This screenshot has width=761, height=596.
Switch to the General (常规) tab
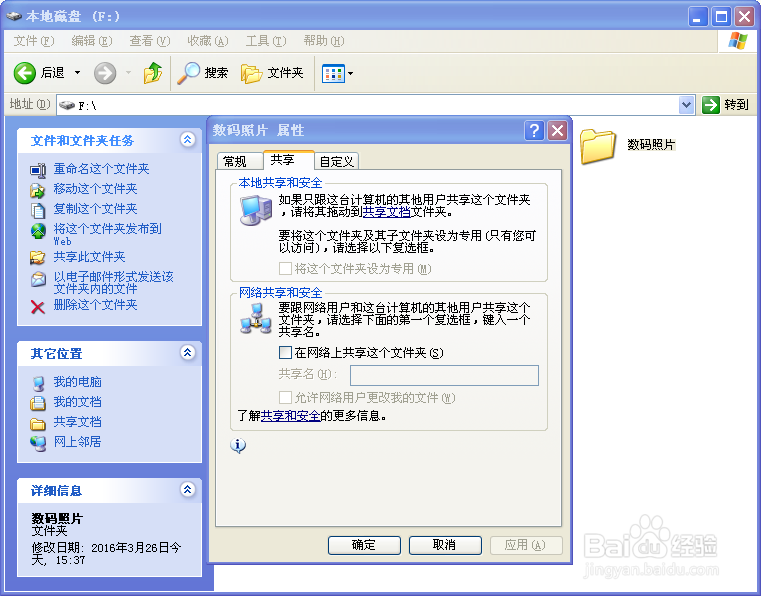pyautogui.click(x=240, y=161)
